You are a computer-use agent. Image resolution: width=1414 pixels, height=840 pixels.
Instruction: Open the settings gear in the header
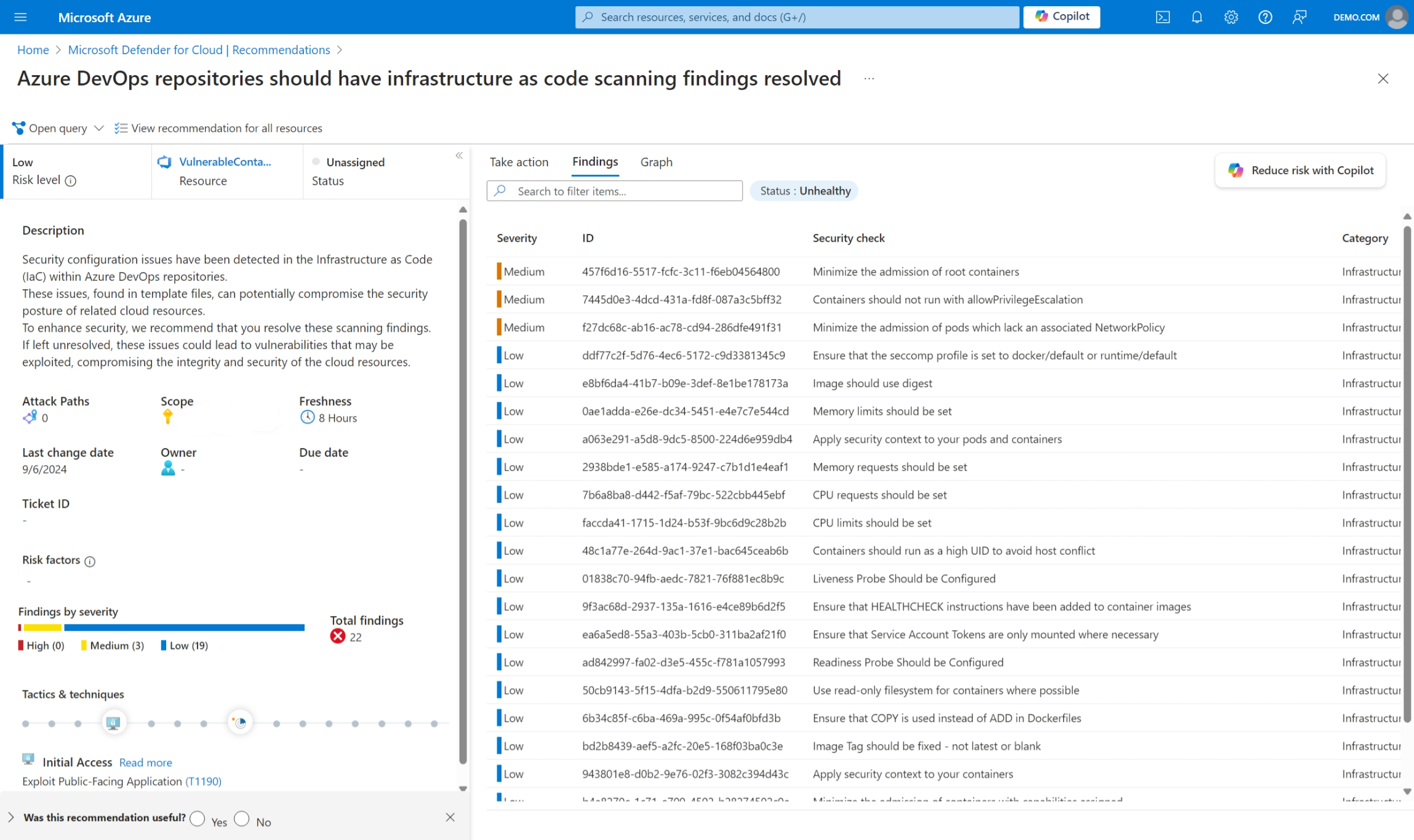pyautogui.click(x=1231, y=17)
